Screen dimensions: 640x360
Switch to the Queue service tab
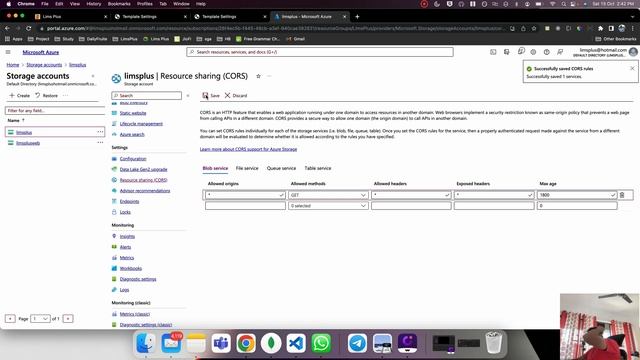tap(281, 168)
